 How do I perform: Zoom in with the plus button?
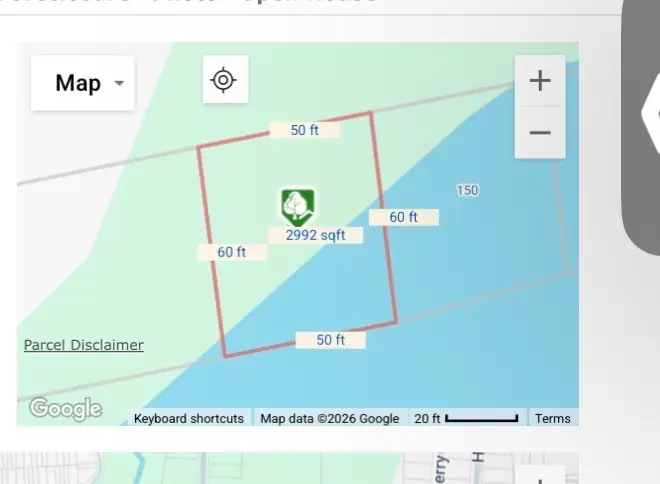pos(539,81)
